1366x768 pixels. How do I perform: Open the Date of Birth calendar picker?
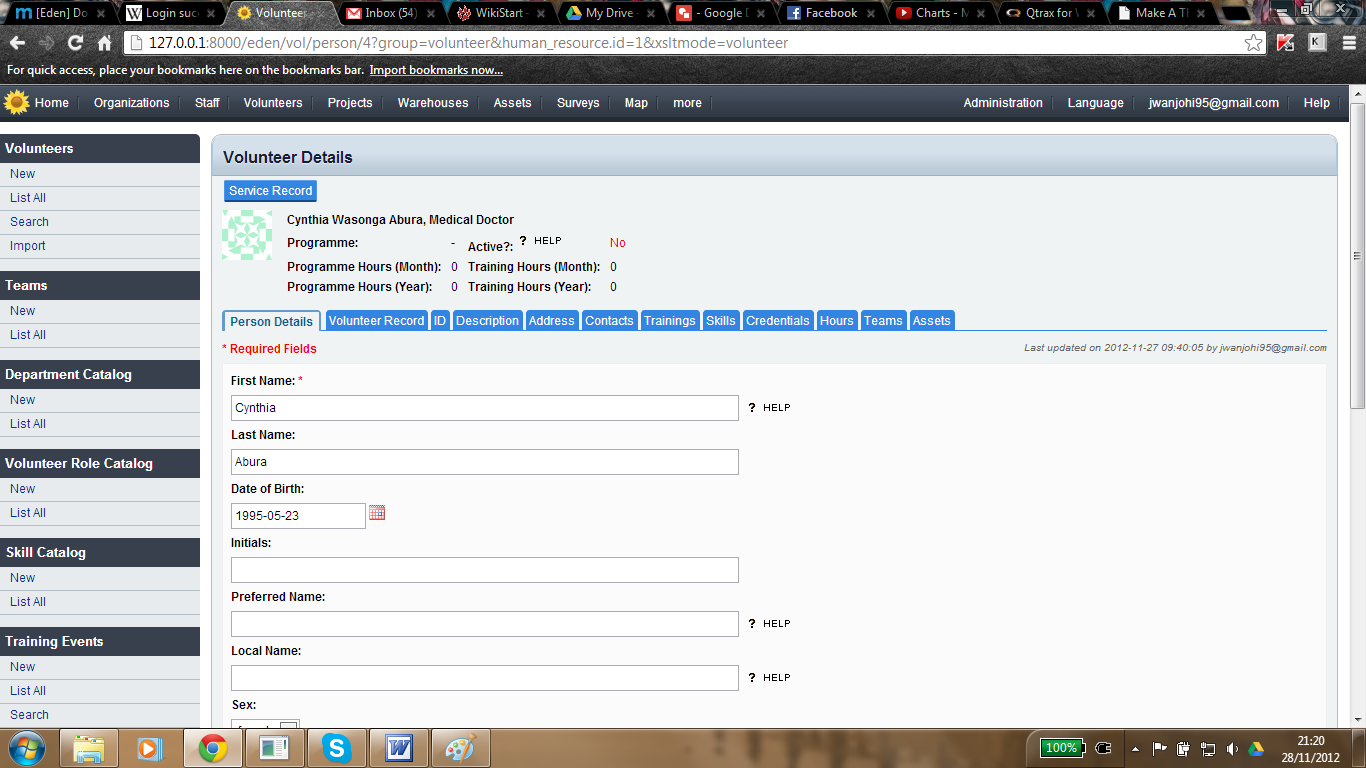pos(377,513)
